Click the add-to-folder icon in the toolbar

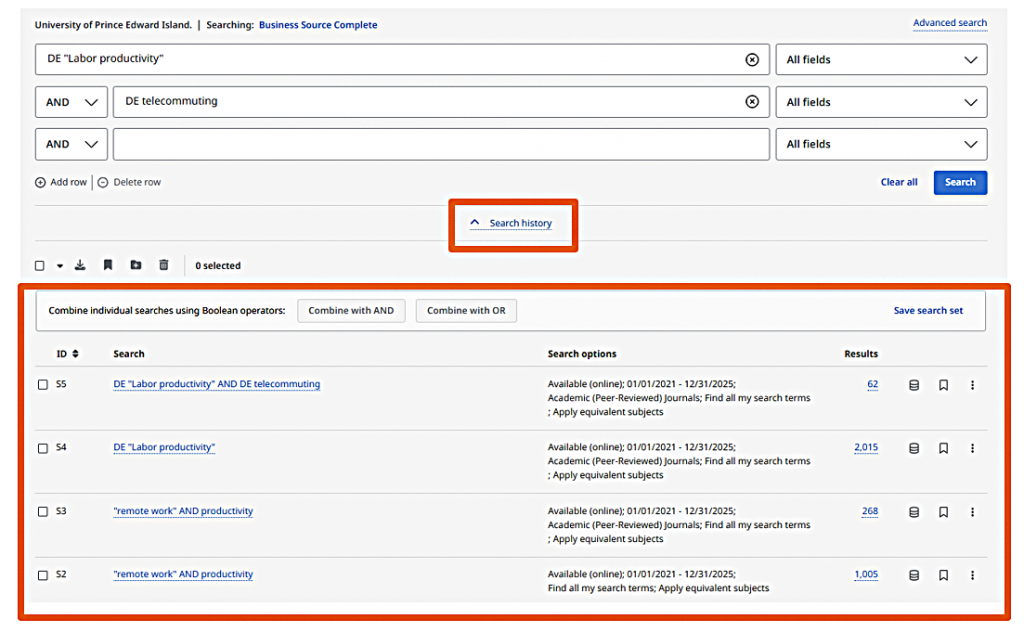[136, 265]
